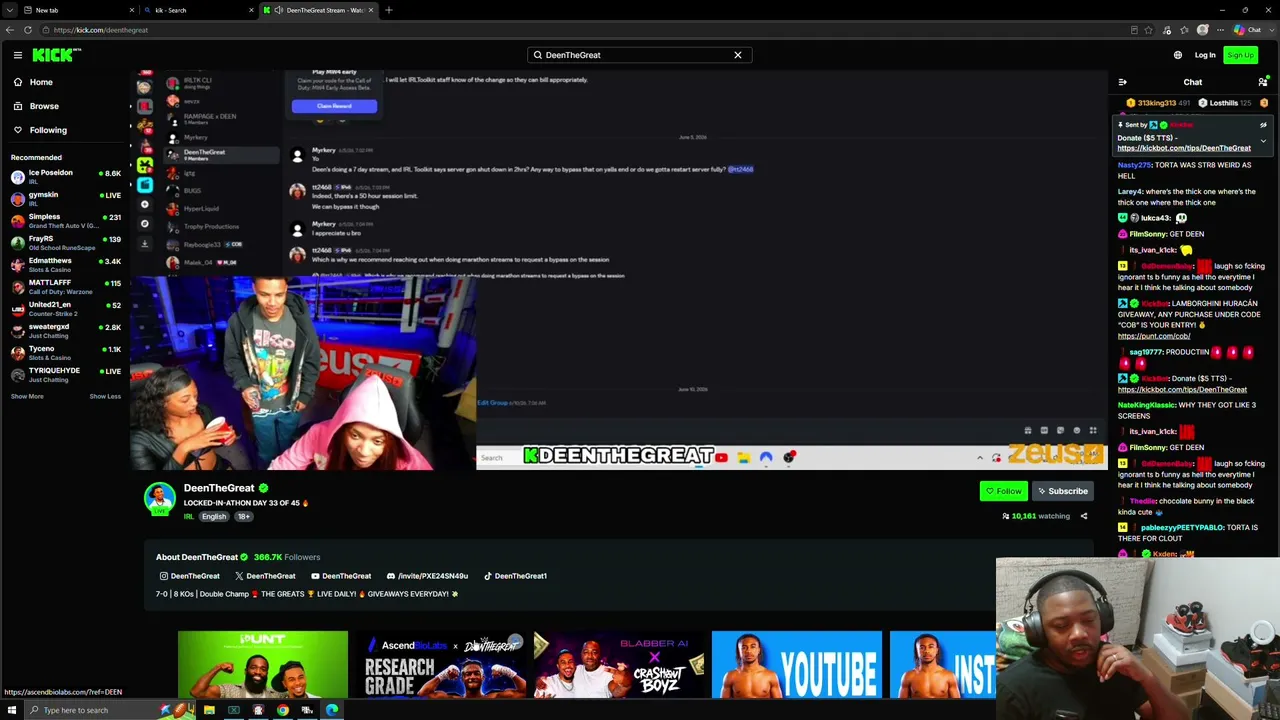Open Ice Poseidon recommended channel

[65, 176]
